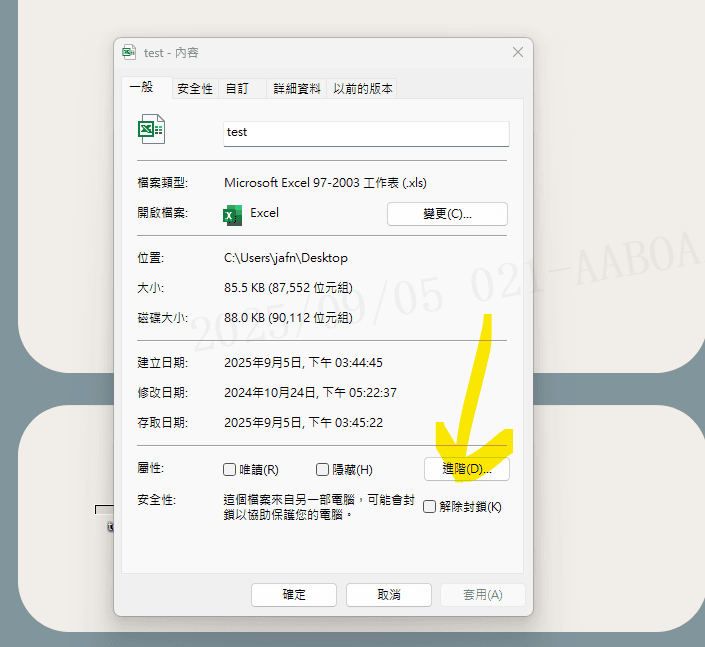
Task: Go to the 詳細資料 tab
Action: click(x=298, y=89)
